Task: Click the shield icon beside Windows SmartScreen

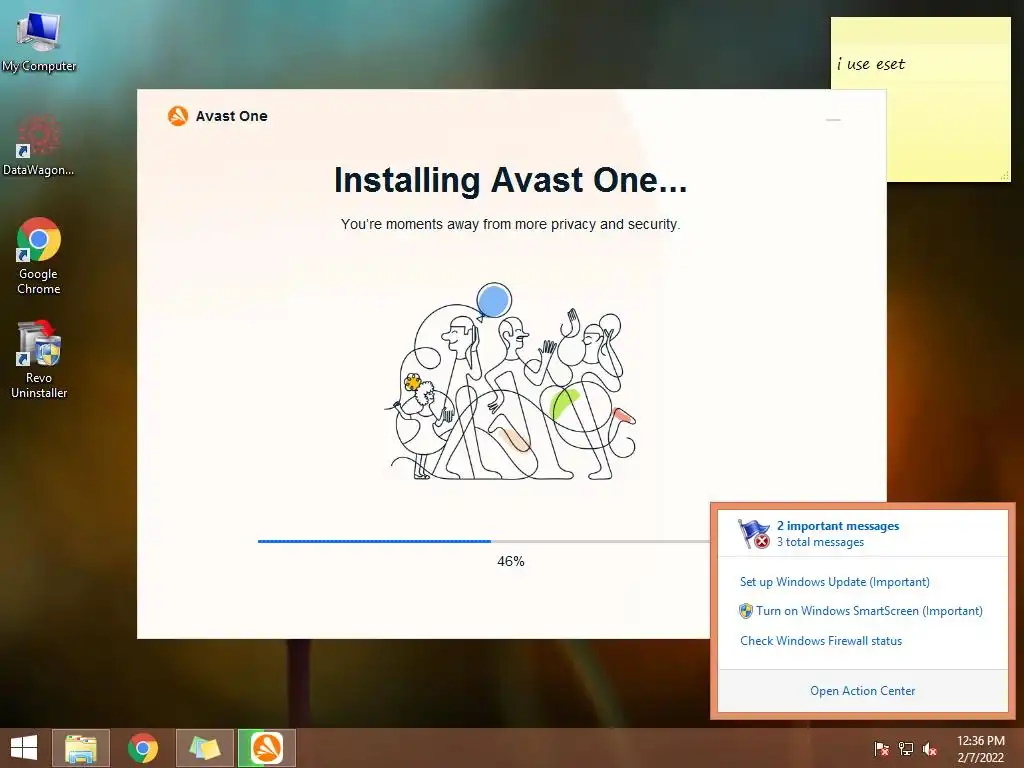Action: (745, 611)
